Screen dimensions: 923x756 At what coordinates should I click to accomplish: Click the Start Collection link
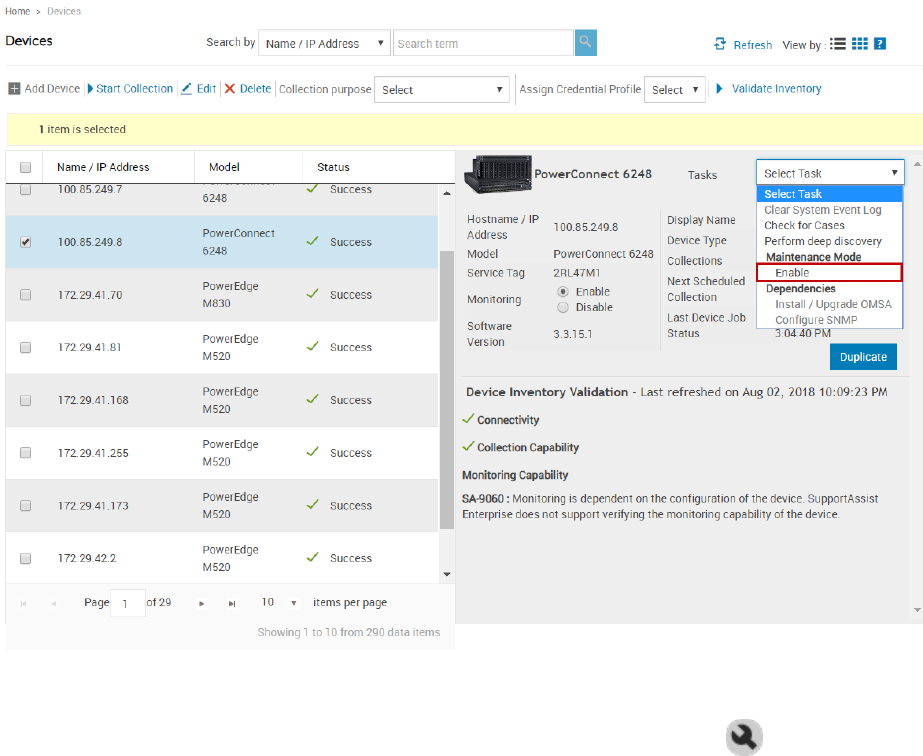tap(134, 89)
